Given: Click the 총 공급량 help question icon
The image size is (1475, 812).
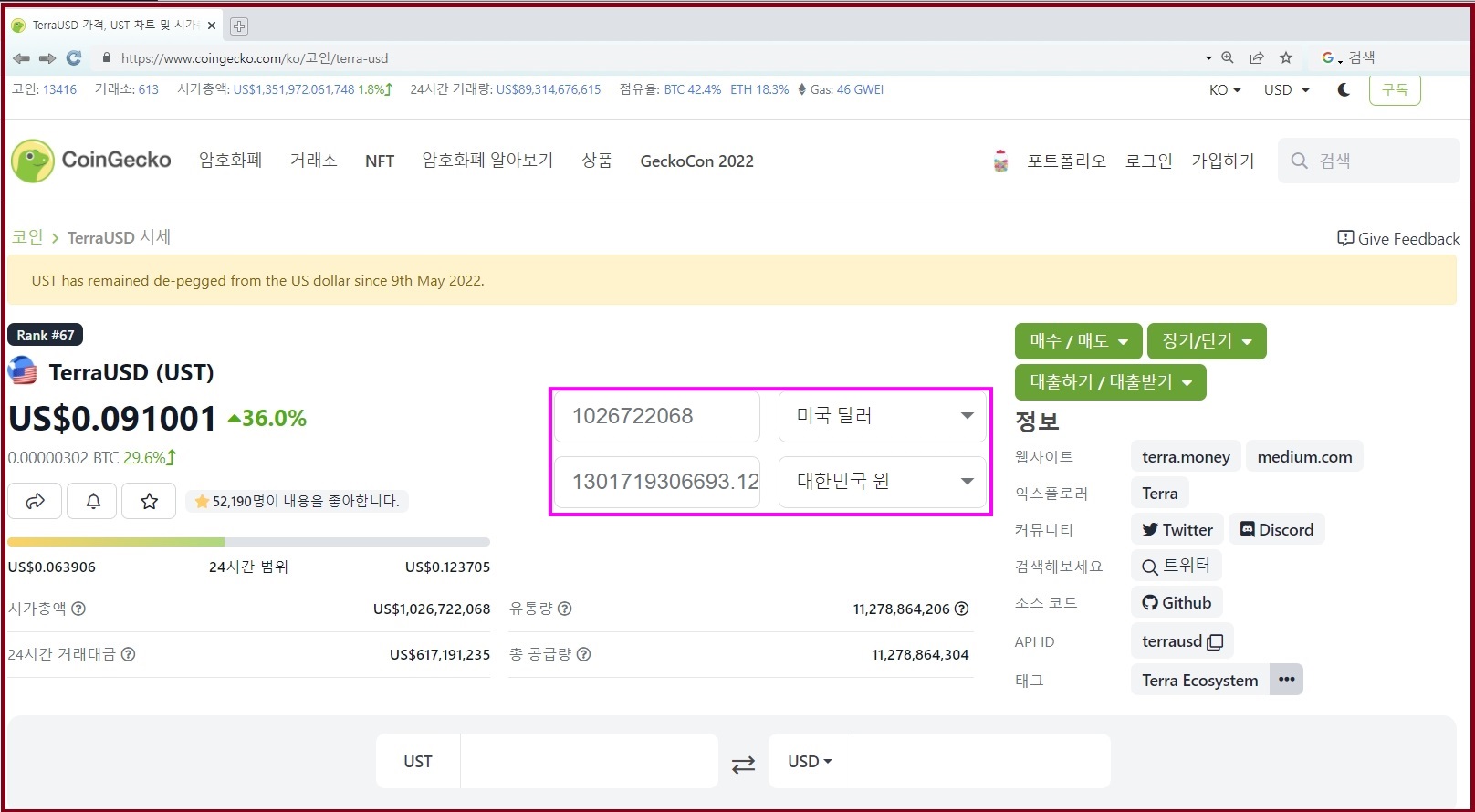Looking at the screenshot, I should [584, 654].
